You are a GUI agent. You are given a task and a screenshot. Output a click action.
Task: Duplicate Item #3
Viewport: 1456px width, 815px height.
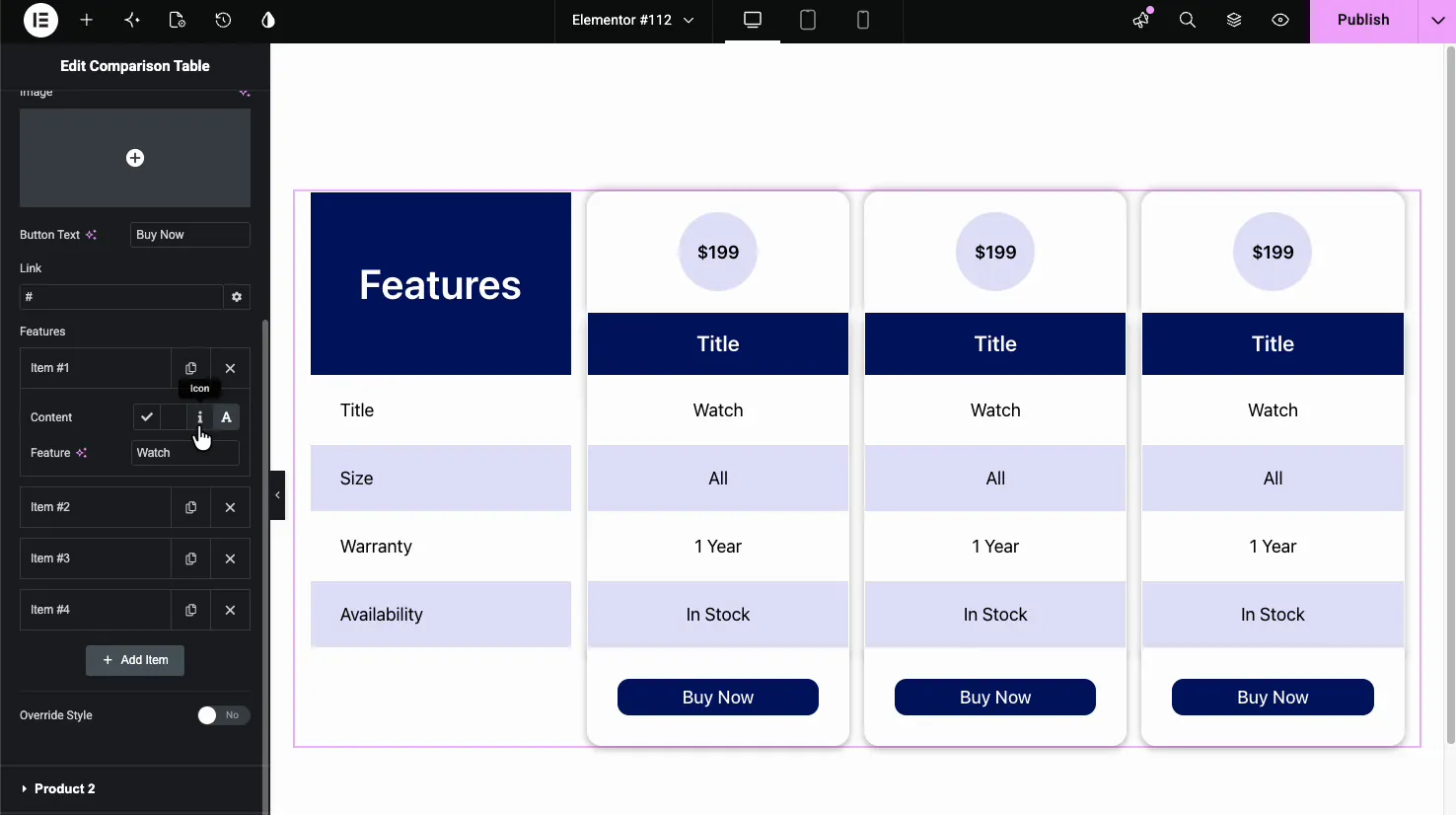[x=190, y=558]
